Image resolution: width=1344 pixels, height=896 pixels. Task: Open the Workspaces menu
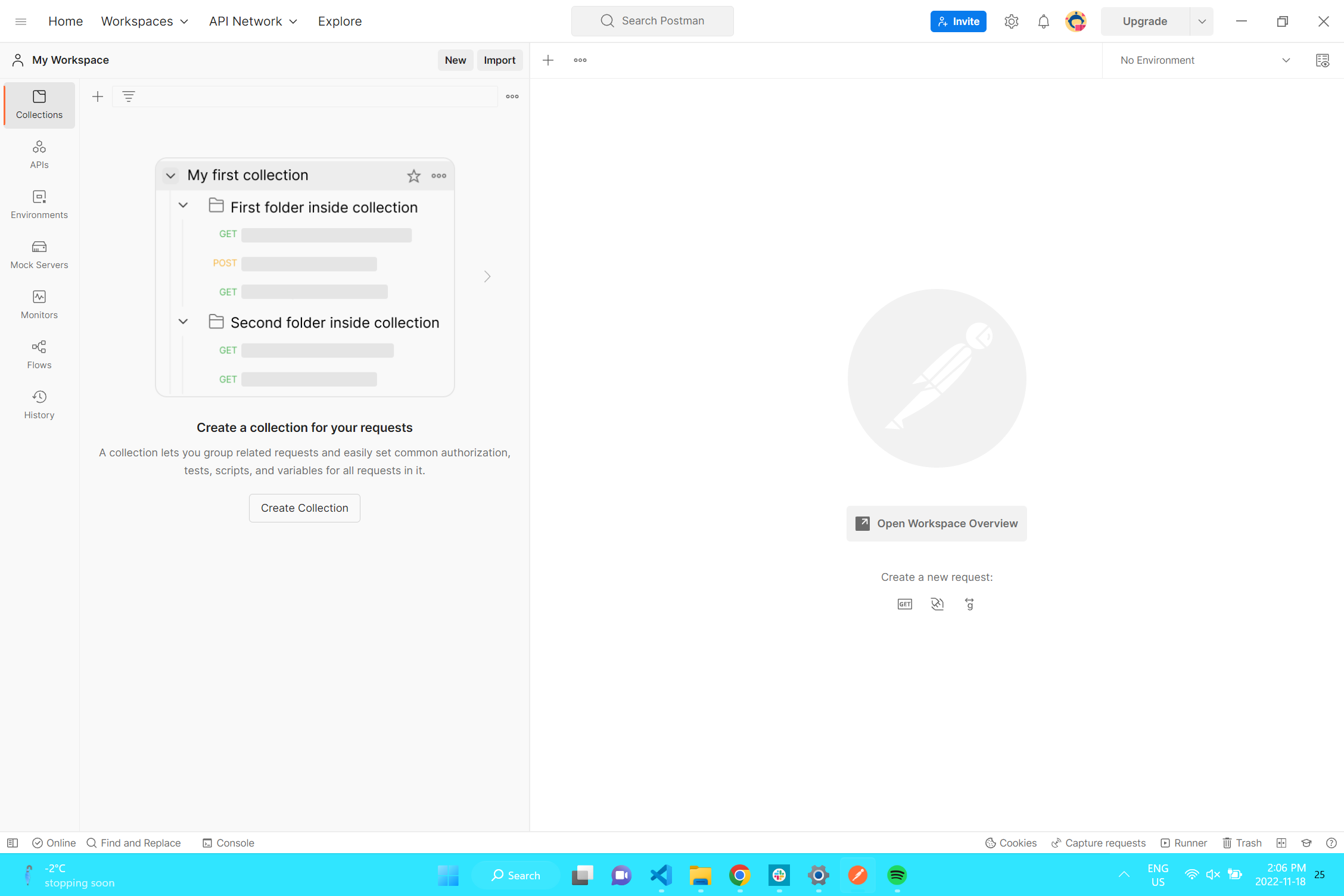tap(144, 21)
